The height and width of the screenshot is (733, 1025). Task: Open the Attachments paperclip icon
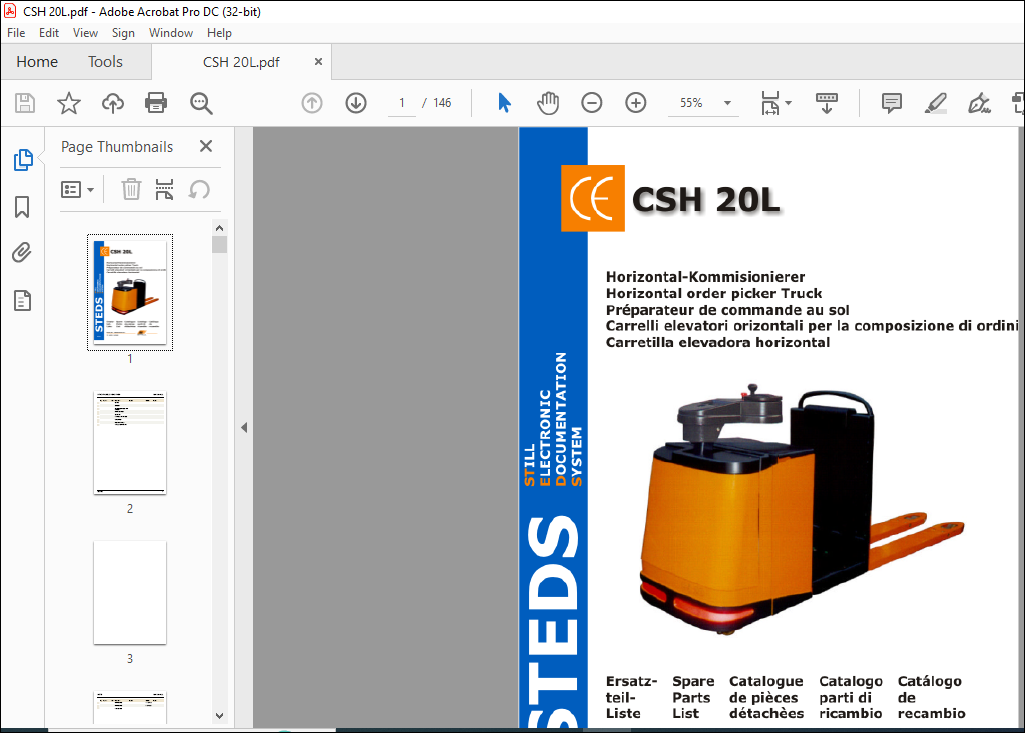coord(22,253)
